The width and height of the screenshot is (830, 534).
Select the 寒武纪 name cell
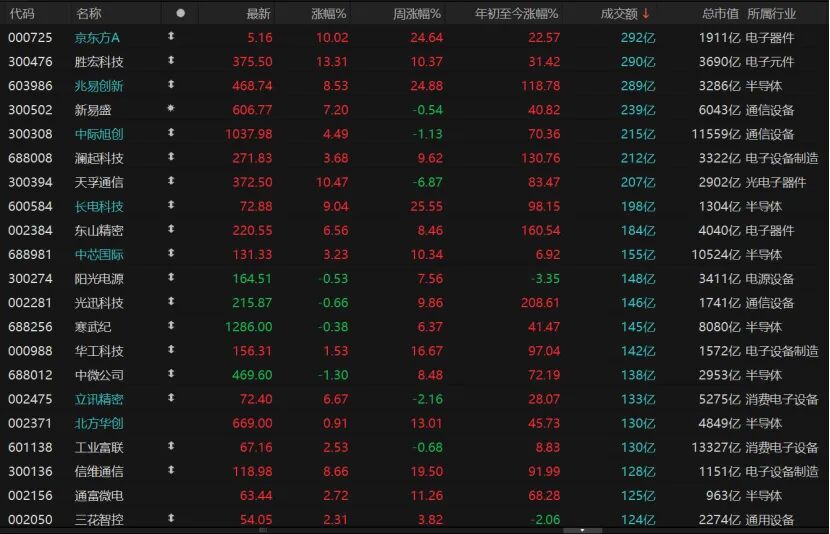coord(93,327)
